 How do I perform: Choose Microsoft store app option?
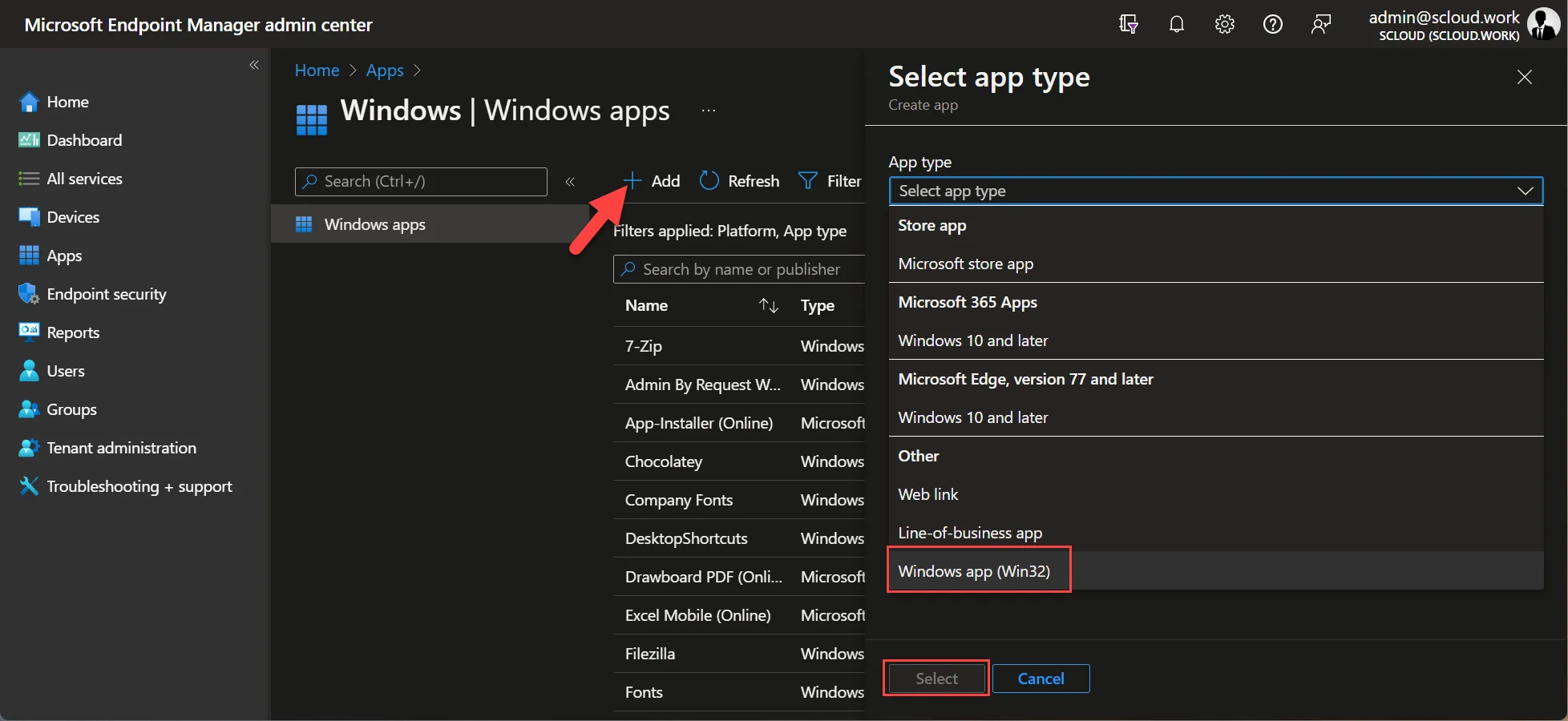click(1216, 264)
